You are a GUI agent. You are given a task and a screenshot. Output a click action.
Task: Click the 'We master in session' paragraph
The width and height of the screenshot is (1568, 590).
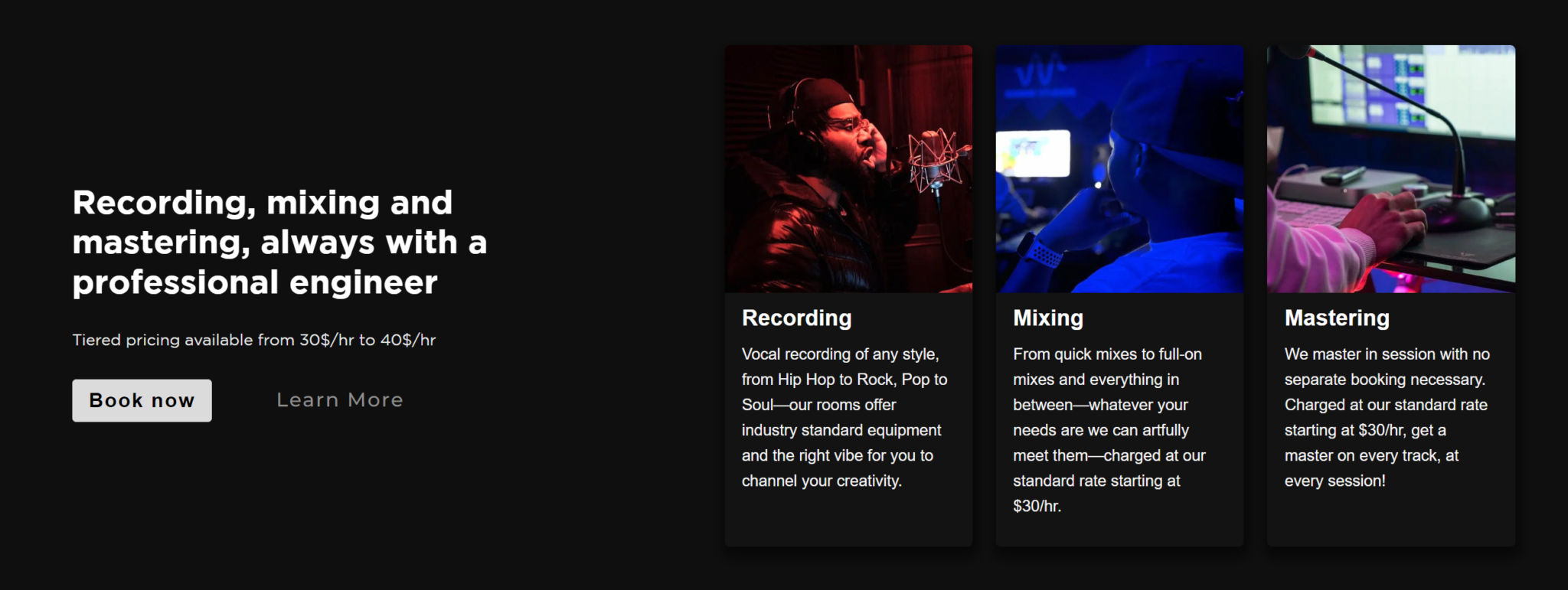pyautogui.click(x=1386, y=417)
